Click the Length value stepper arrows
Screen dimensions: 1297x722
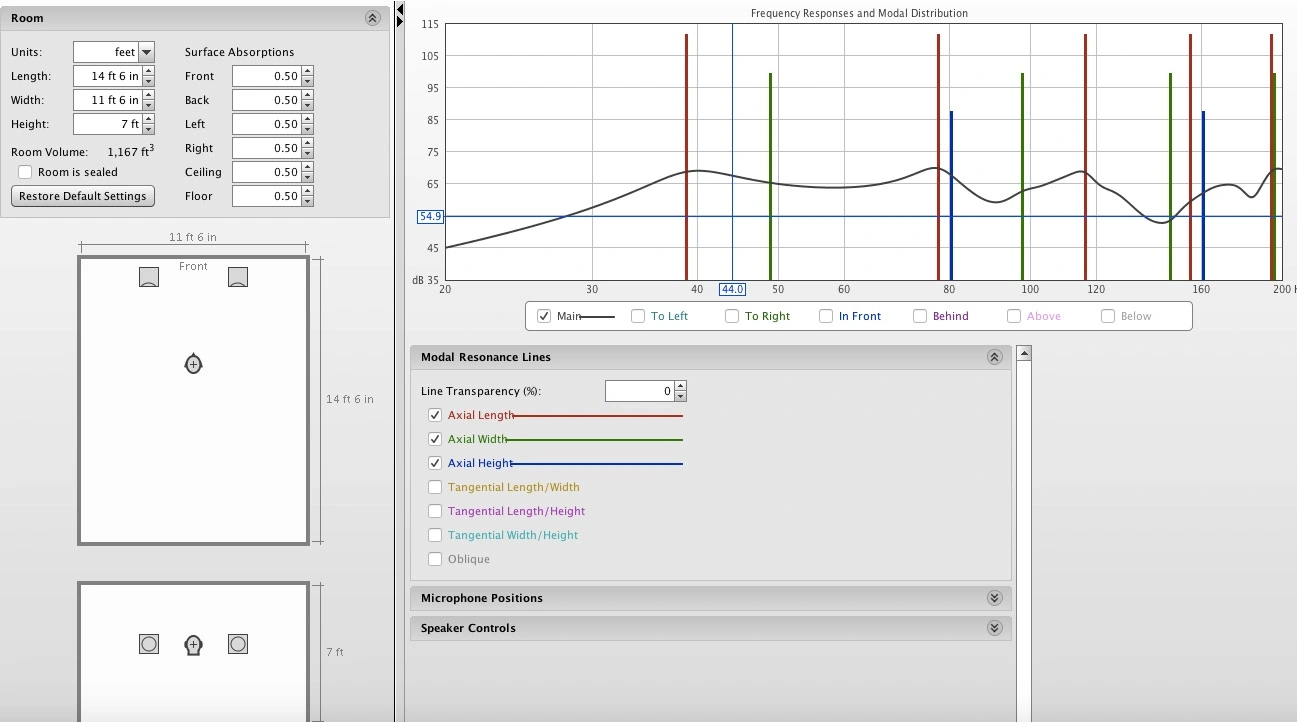point(149,76)
